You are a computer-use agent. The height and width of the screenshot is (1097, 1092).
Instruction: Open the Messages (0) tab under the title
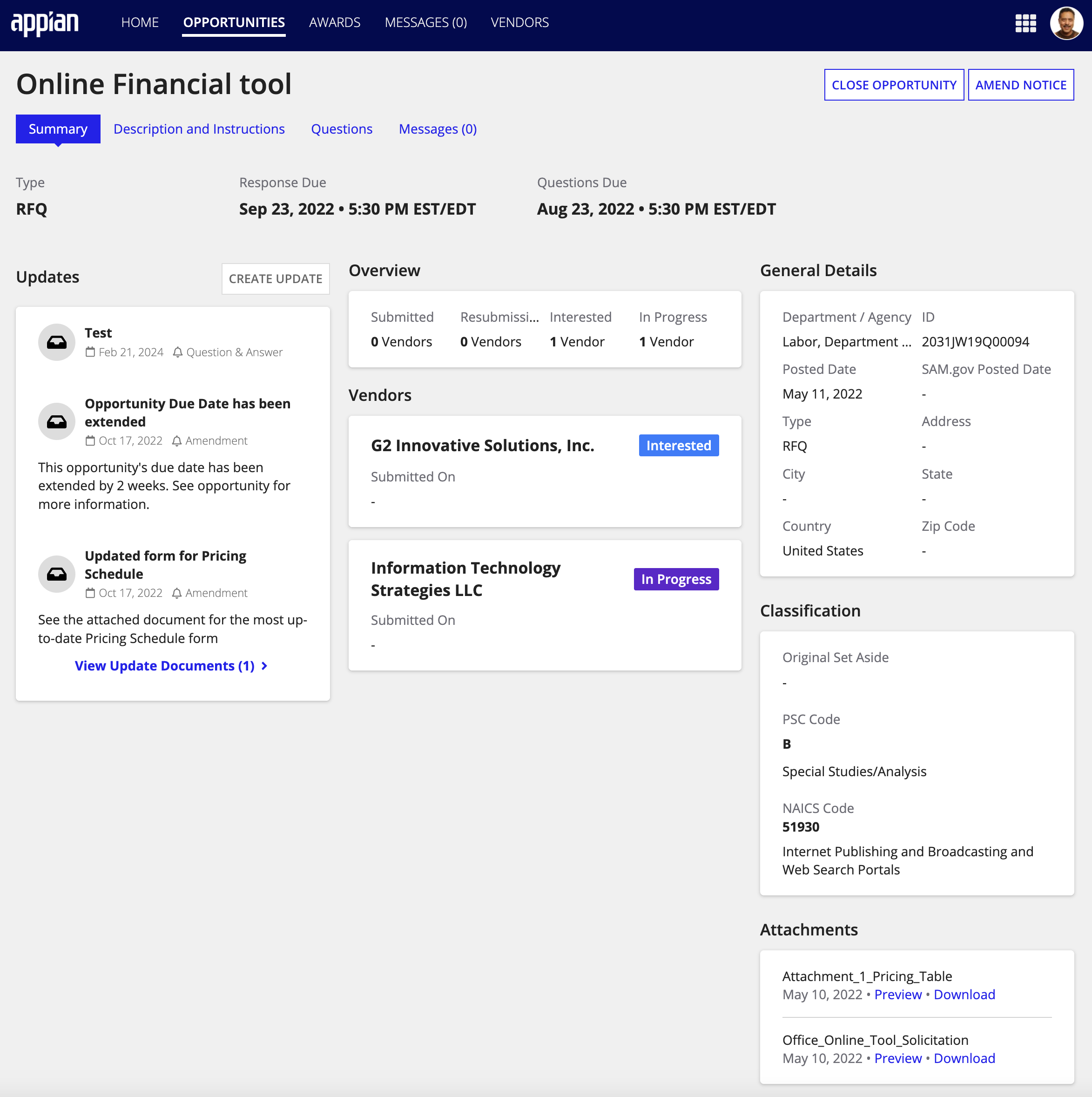click(438, 129)
